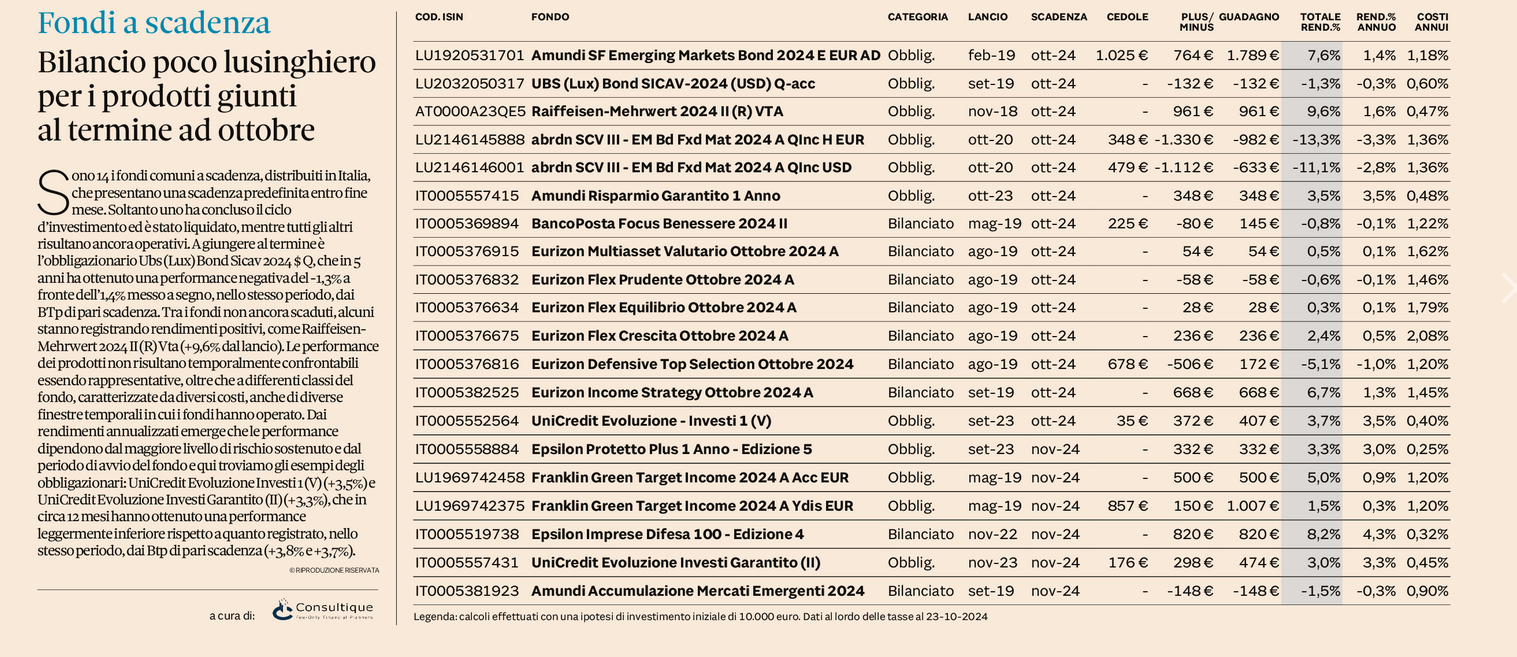The image size is (1517, 657).
Task: Click fund 'Epsilon Imprese Difesa 100 - Edizione 4'
Action: click(x=668, y=535)
